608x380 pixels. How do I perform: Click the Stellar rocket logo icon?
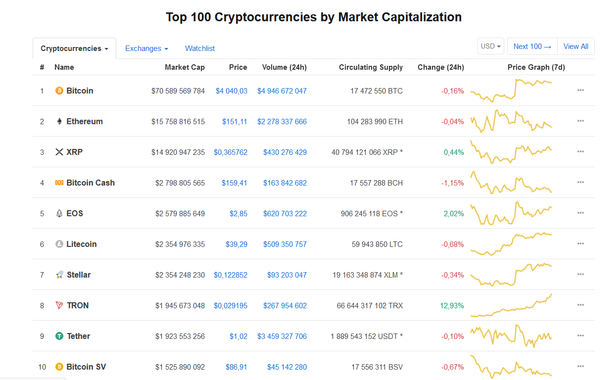tap(59, 275)
